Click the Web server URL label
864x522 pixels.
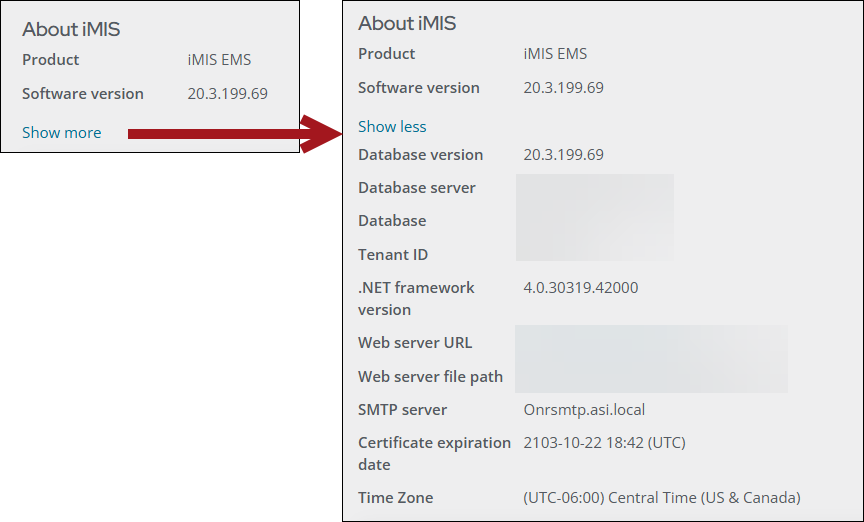click(415, 343)
